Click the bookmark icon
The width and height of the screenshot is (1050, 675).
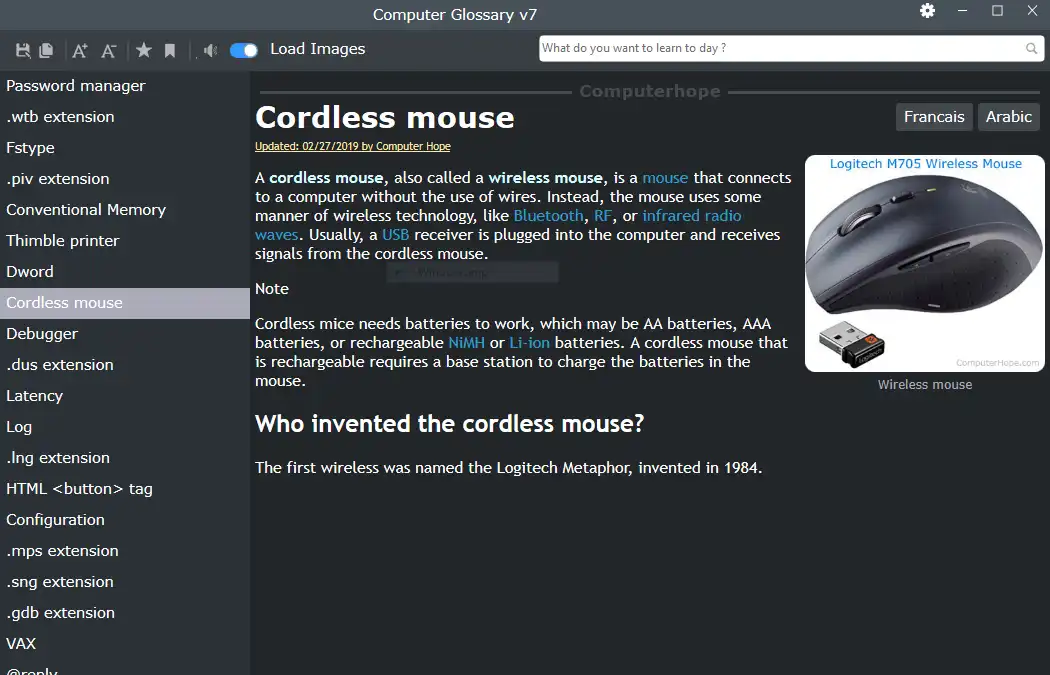pos(170,50)
